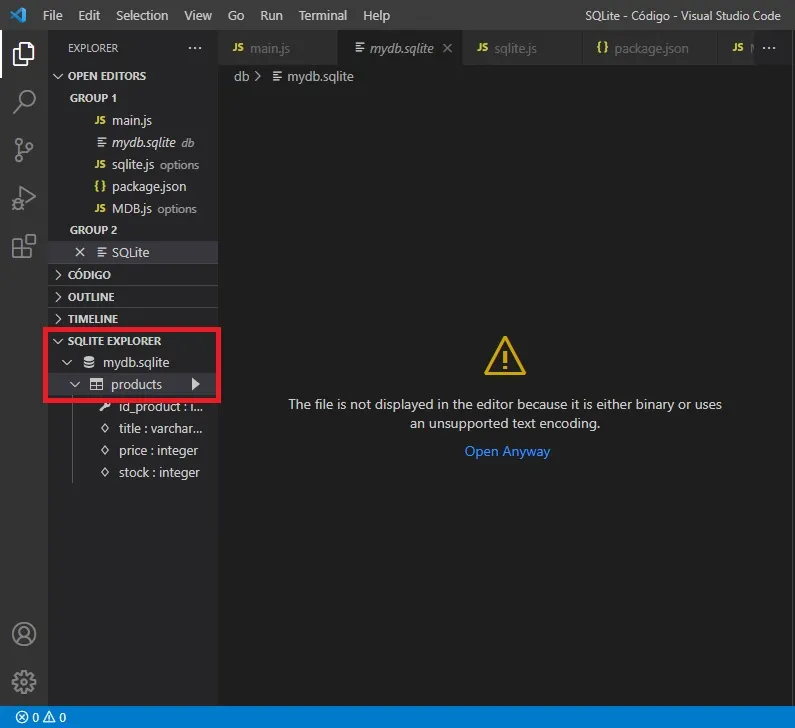Click the db breadcrumb segment

[241, 77]
